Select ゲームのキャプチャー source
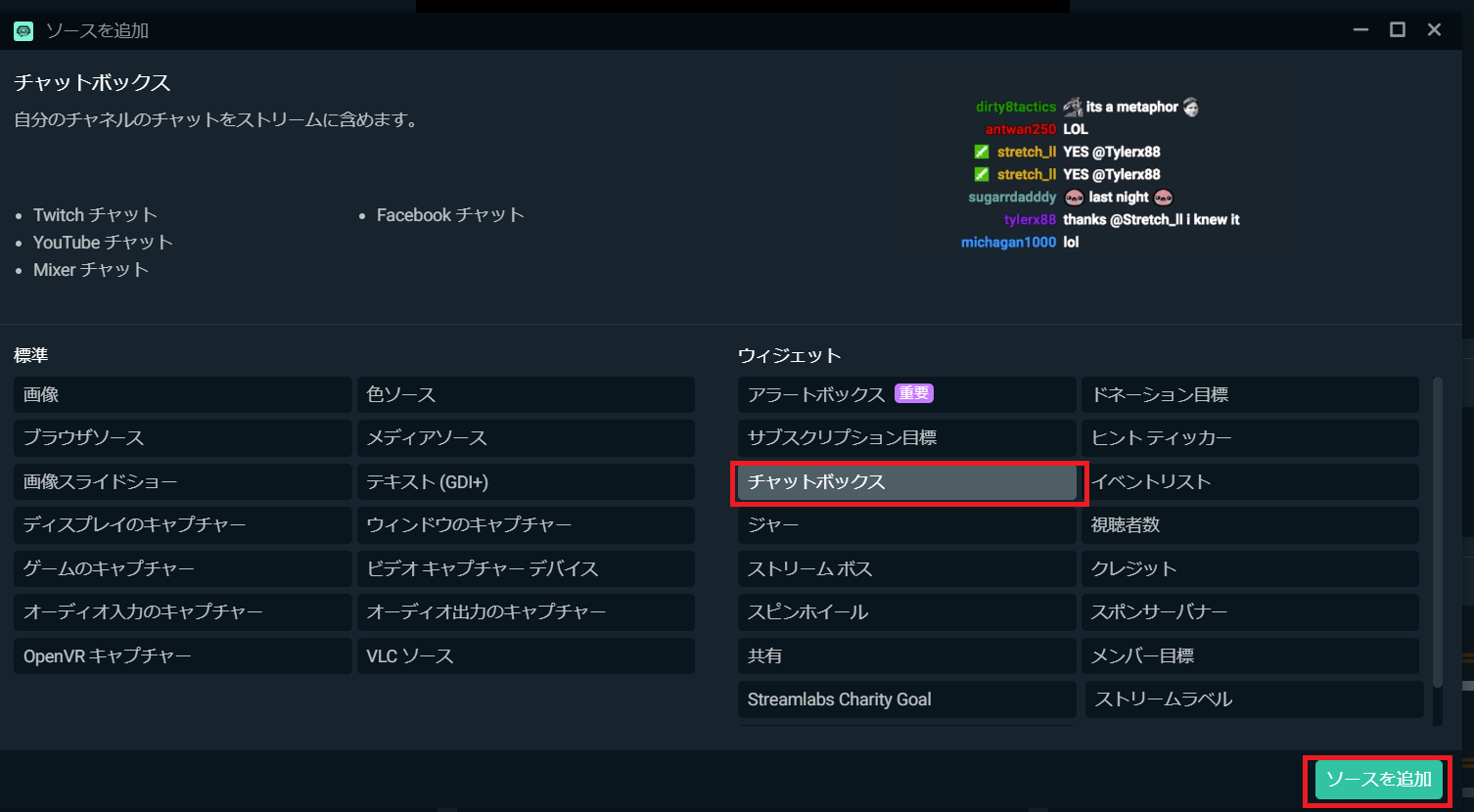The image size is (1474, 812). pos(183,568)
